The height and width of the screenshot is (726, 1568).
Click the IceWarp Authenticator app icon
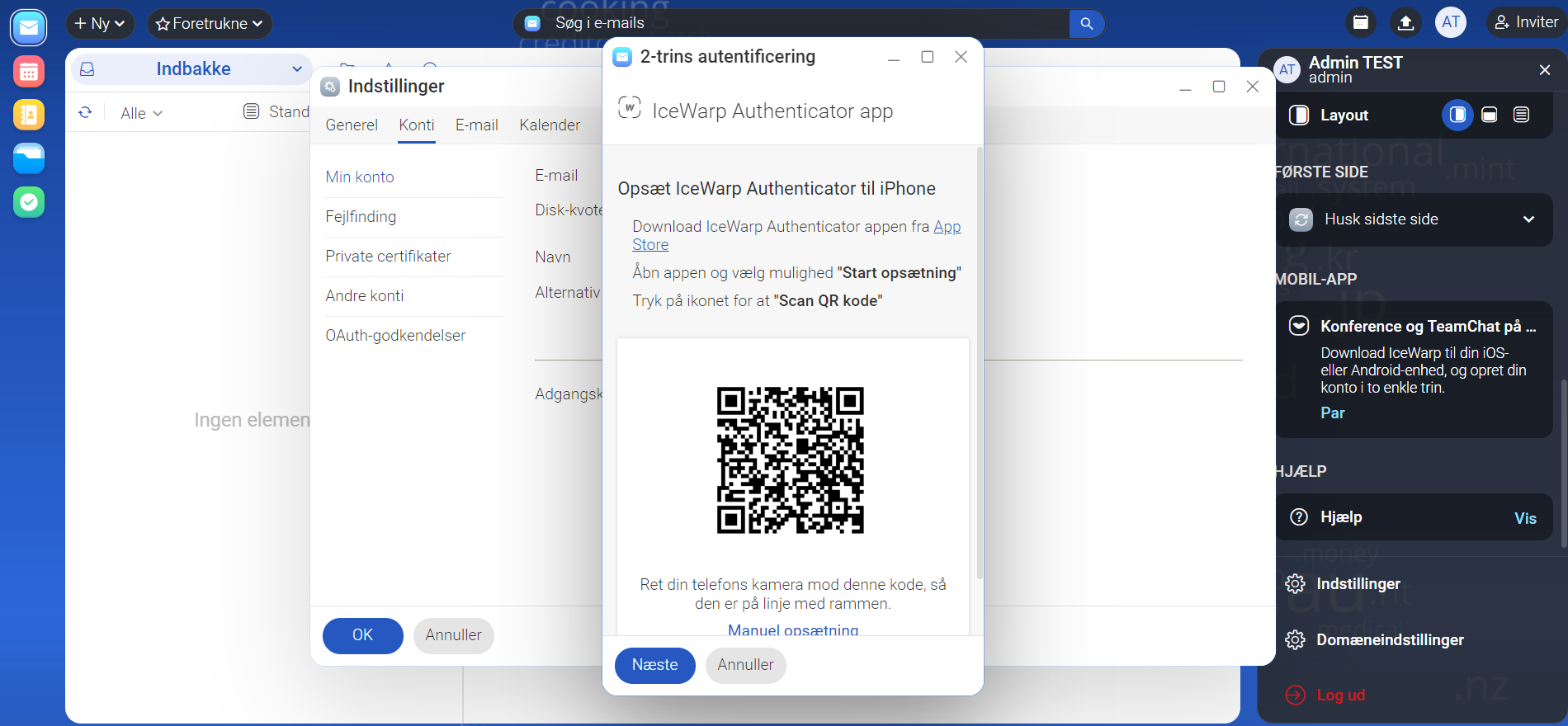(630, 108)
